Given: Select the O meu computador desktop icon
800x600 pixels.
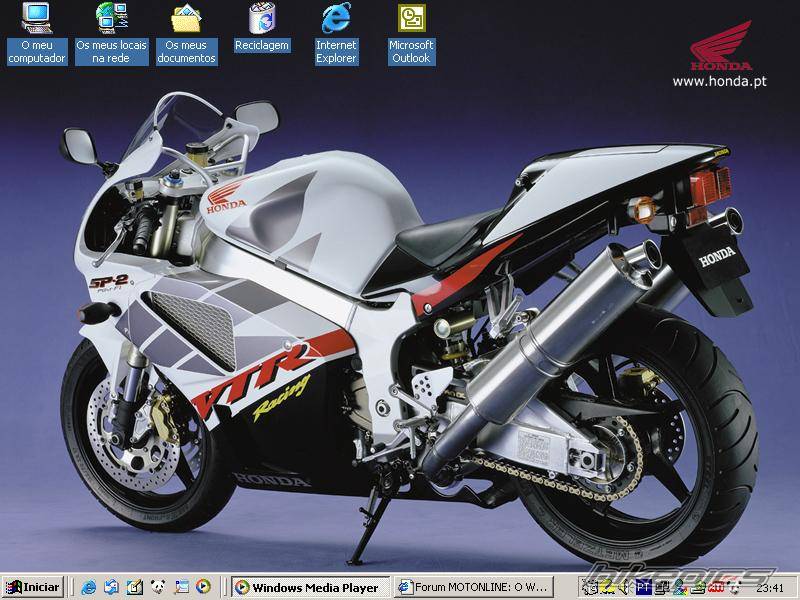Looking at the screenshot, I should (37, 34).
